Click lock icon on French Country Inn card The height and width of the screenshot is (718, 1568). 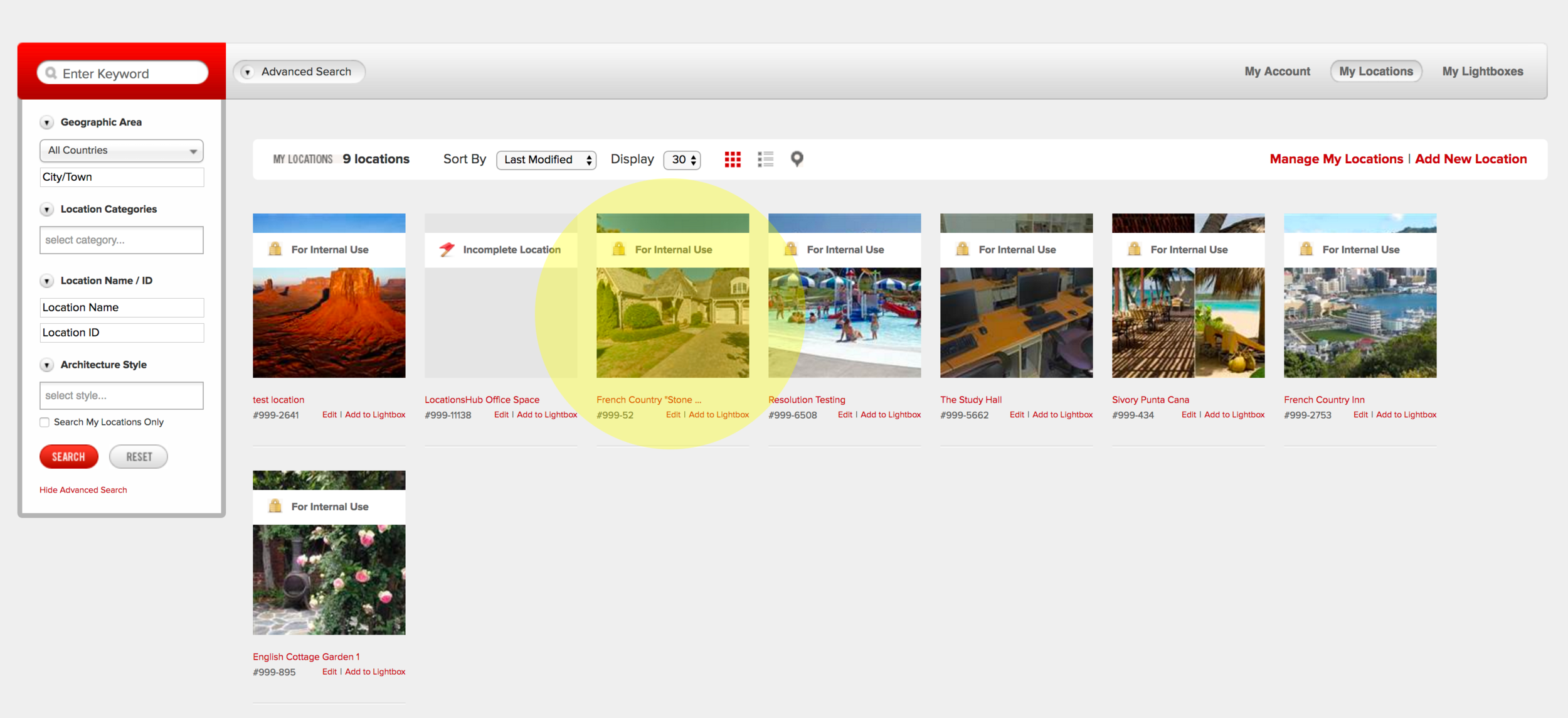pos(1306,249)
